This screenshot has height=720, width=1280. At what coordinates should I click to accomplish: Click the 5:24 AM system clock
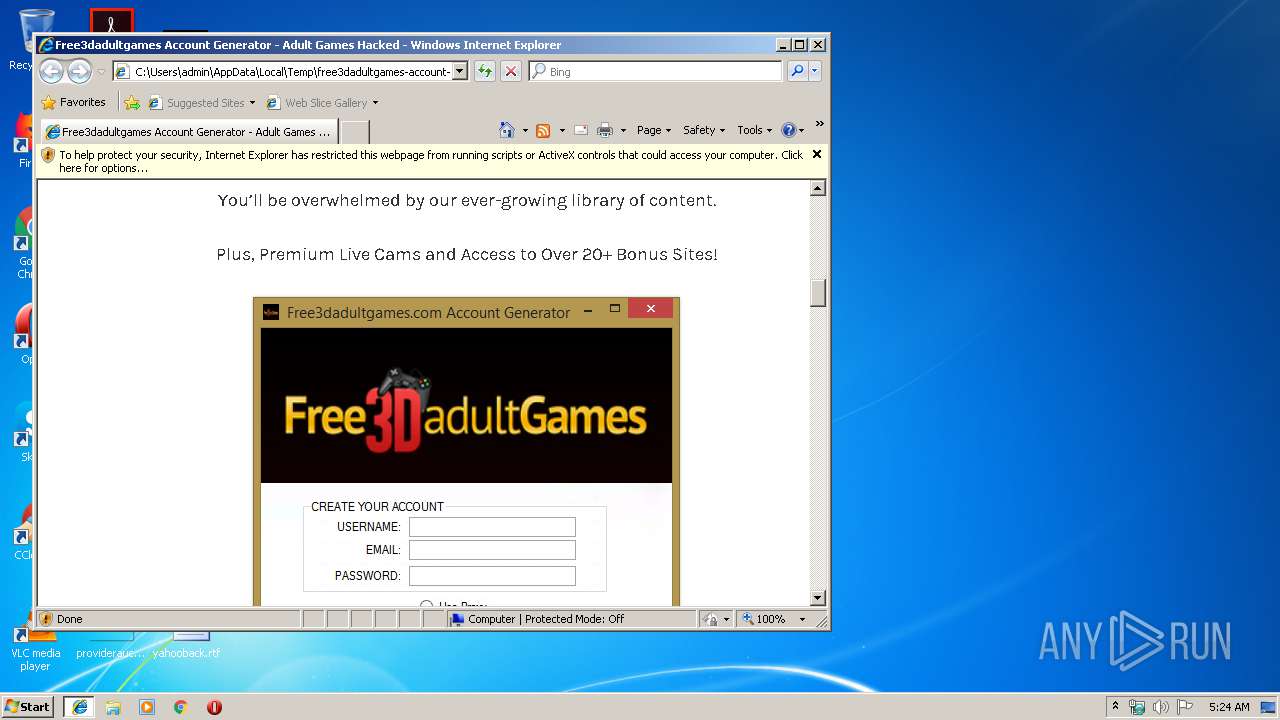1229,707
